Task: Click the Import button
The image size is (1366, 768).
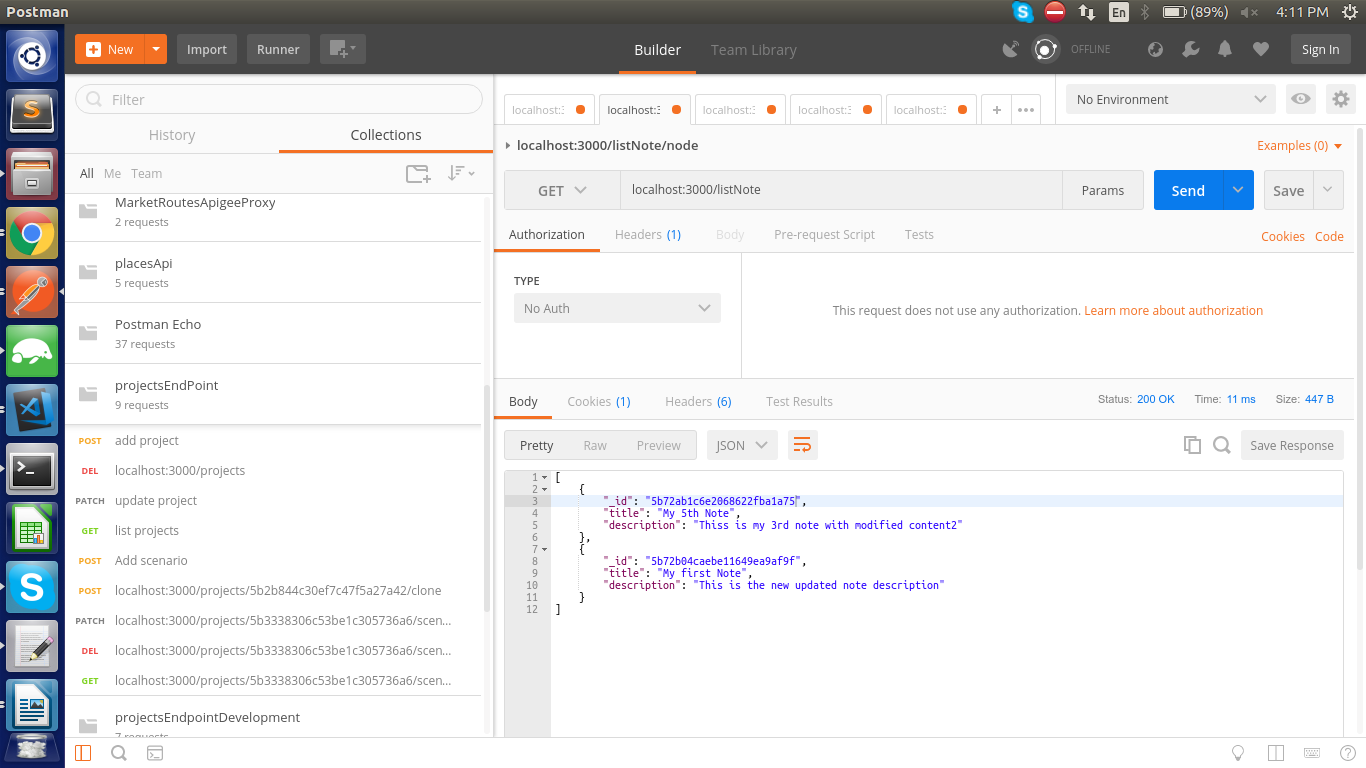Action: [207, 49]
